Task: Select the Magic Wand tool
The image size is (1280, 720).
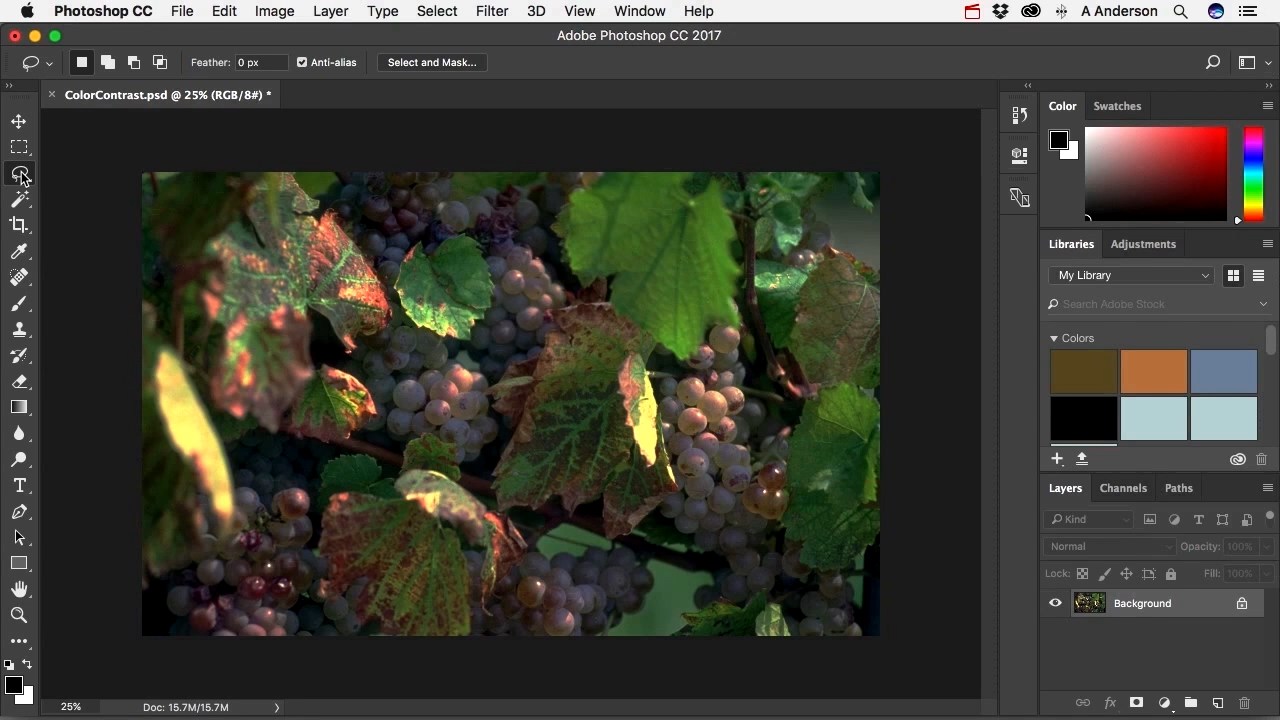Action: click(x=19, y=200)
